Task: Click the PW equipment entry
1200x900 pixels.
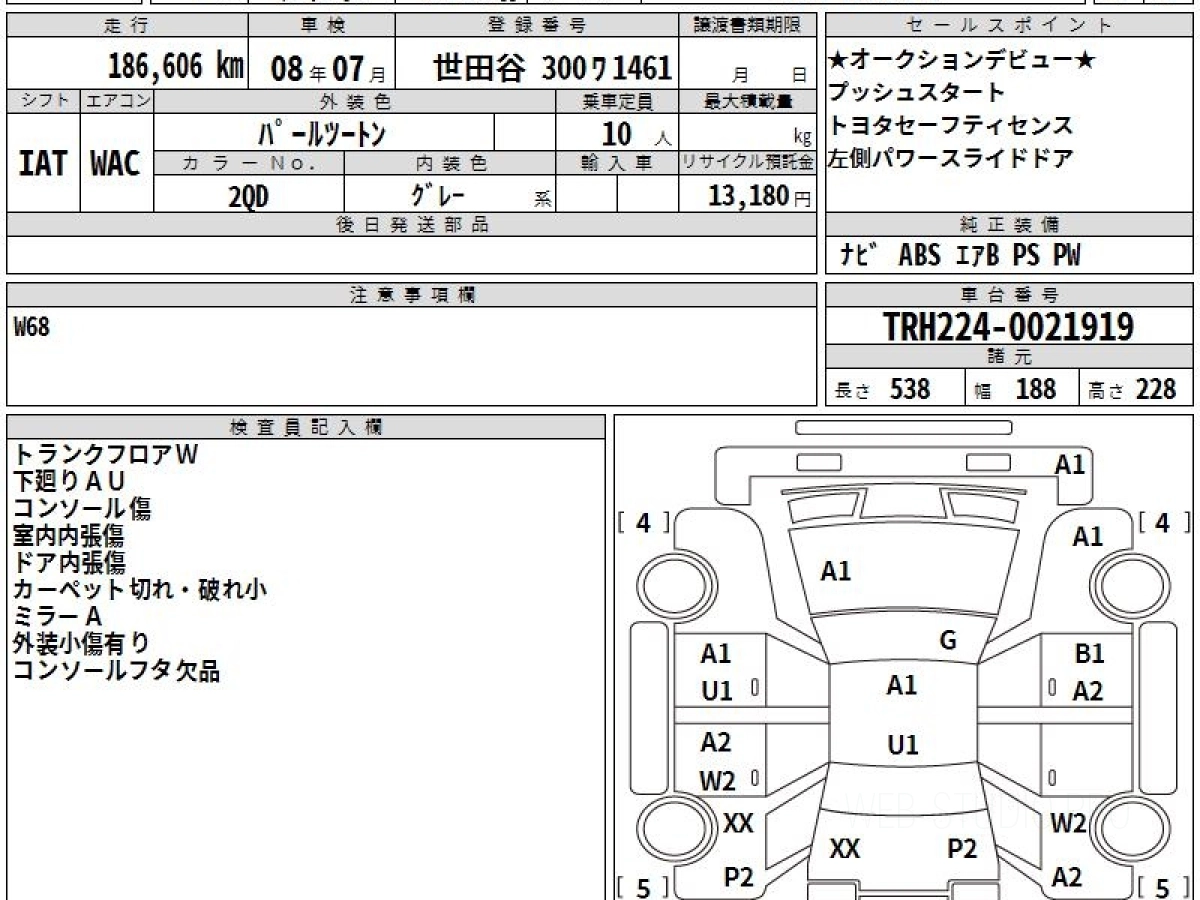Action: tap(1067, 256)
